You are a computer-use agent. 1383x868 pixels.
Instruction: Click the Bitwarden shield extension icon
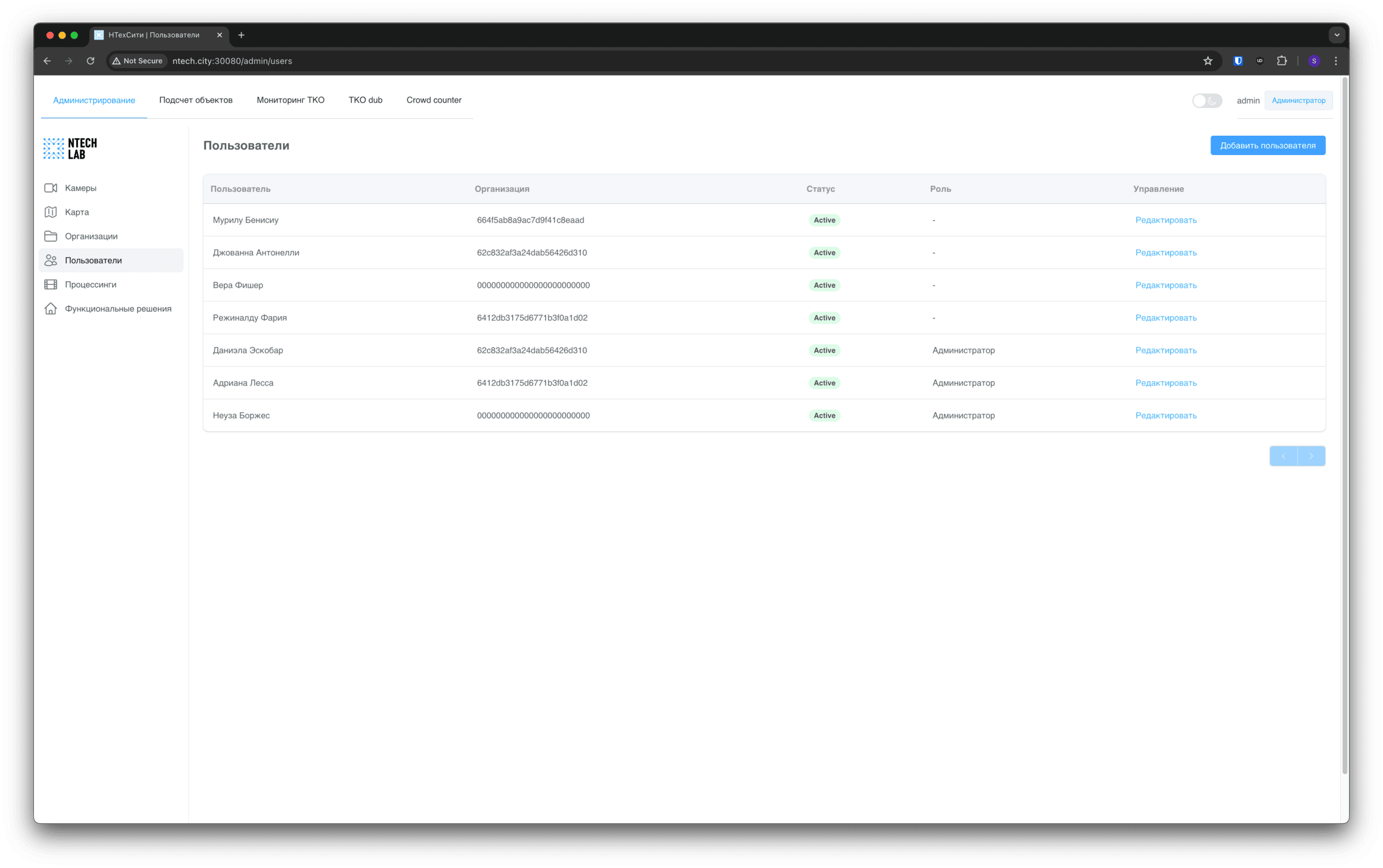point(1238,61)
